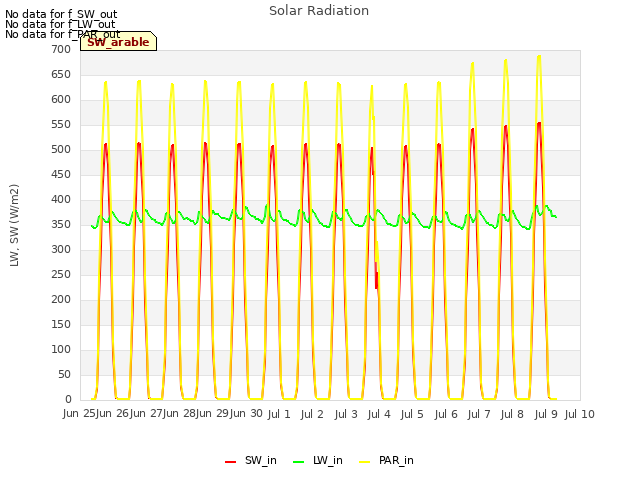The width and height of the screenshot is (640, 480).
Task: Click the yellow PAR_in legend swatch
Action: (x=364, y=462)
